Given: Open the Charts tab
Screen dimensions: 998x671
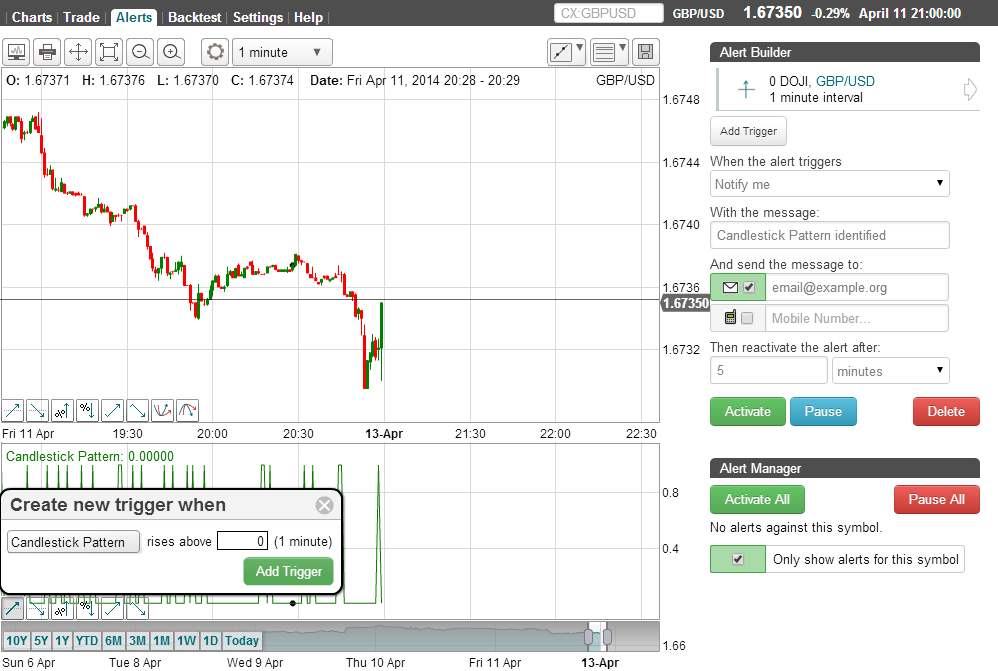Looking at the screenshot, I should (32, 17).
